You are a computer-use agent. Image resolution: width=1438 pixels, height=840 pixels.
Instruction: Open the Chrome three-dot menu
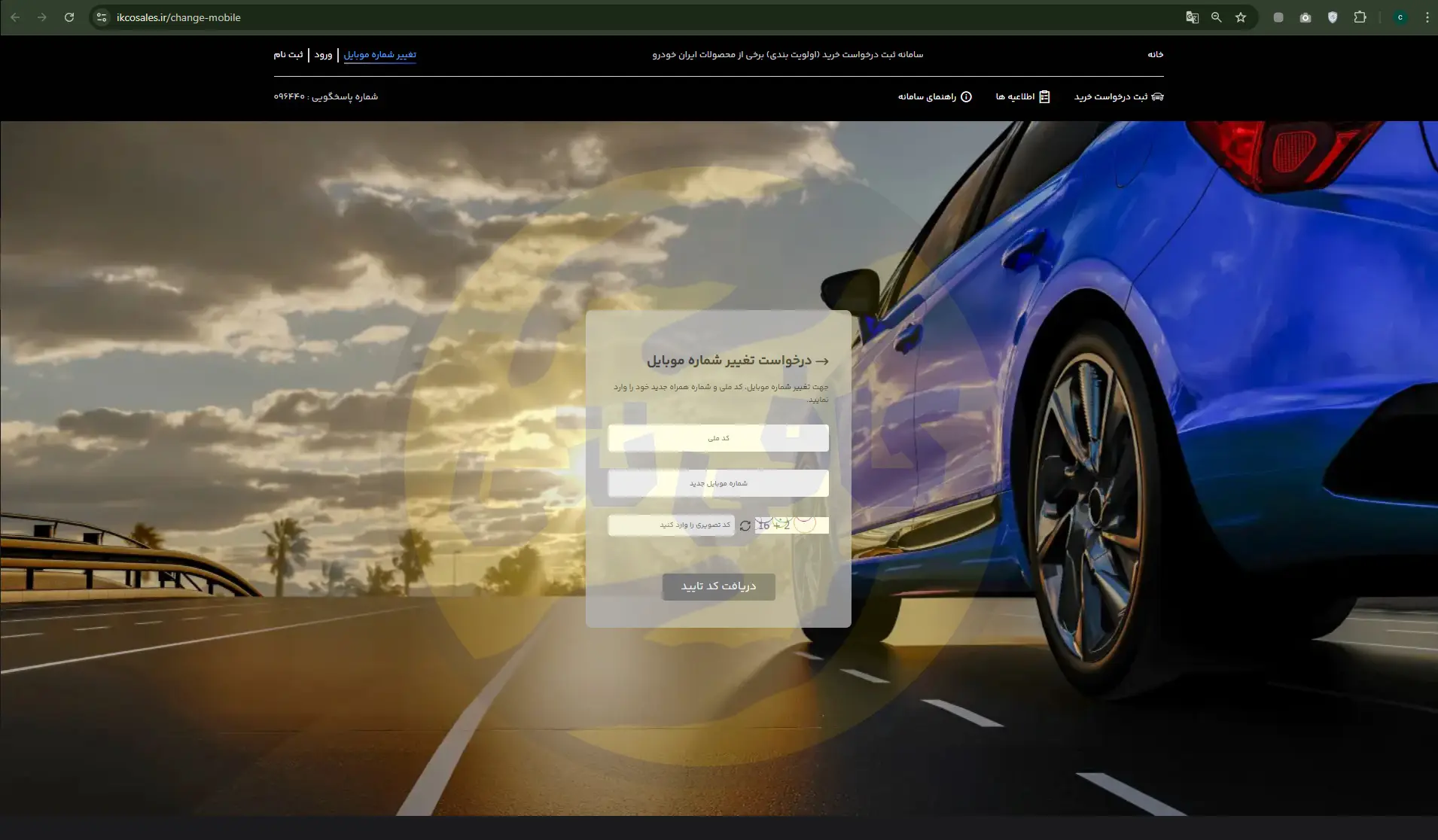click(x=1427, y=17)
